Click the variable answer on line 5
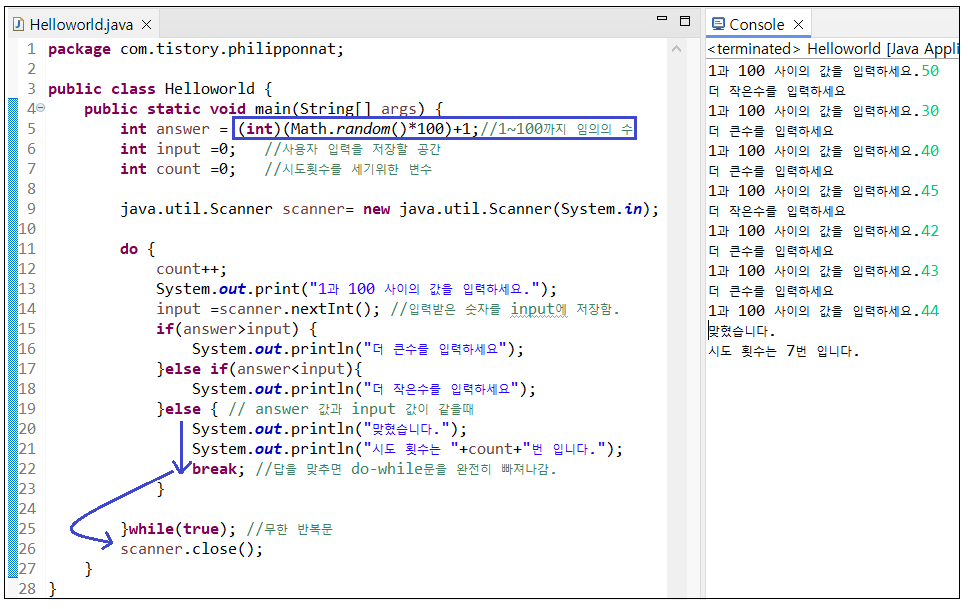 pos(183,129)
